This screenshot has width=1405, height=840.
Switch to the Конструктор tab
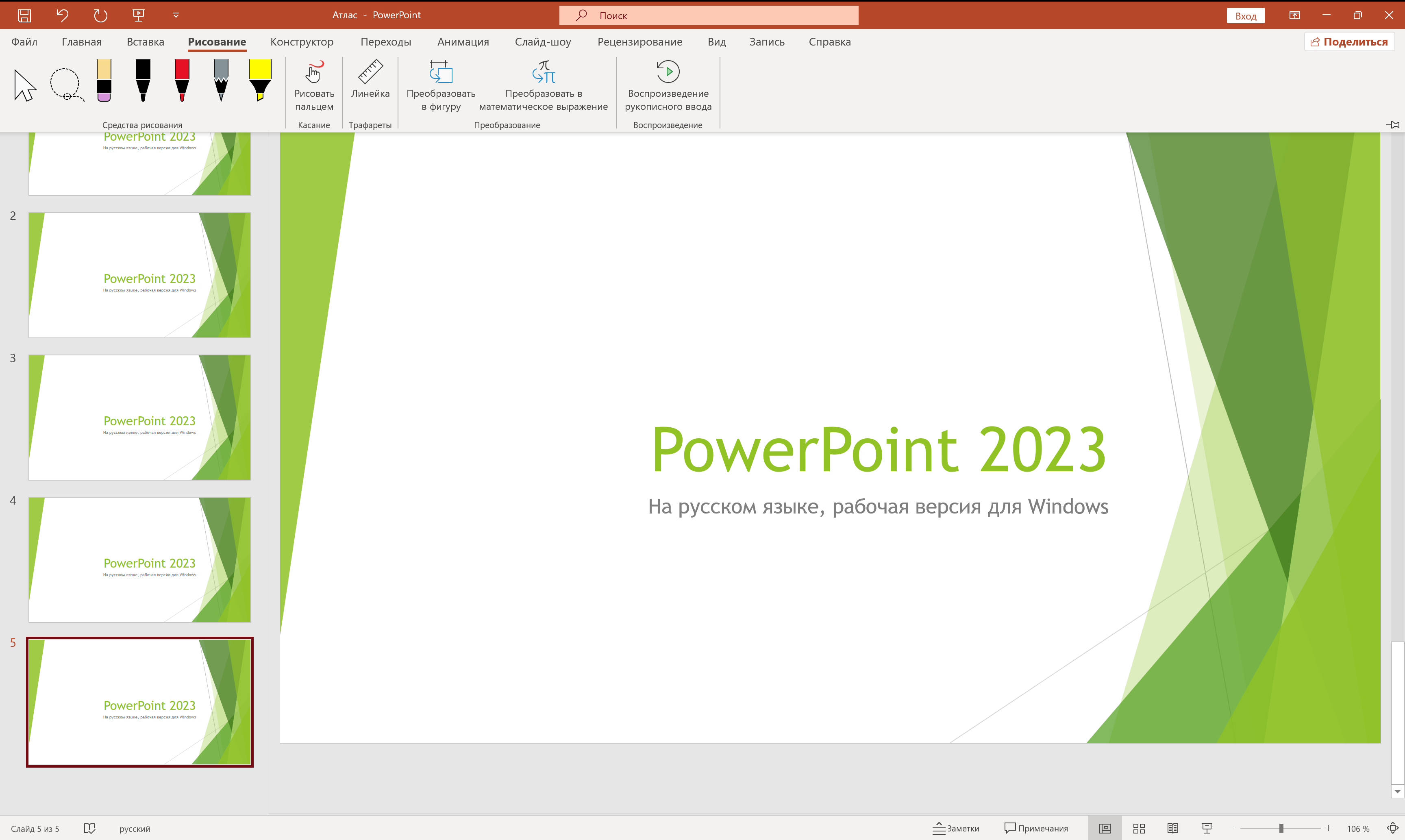coord(302,41)
